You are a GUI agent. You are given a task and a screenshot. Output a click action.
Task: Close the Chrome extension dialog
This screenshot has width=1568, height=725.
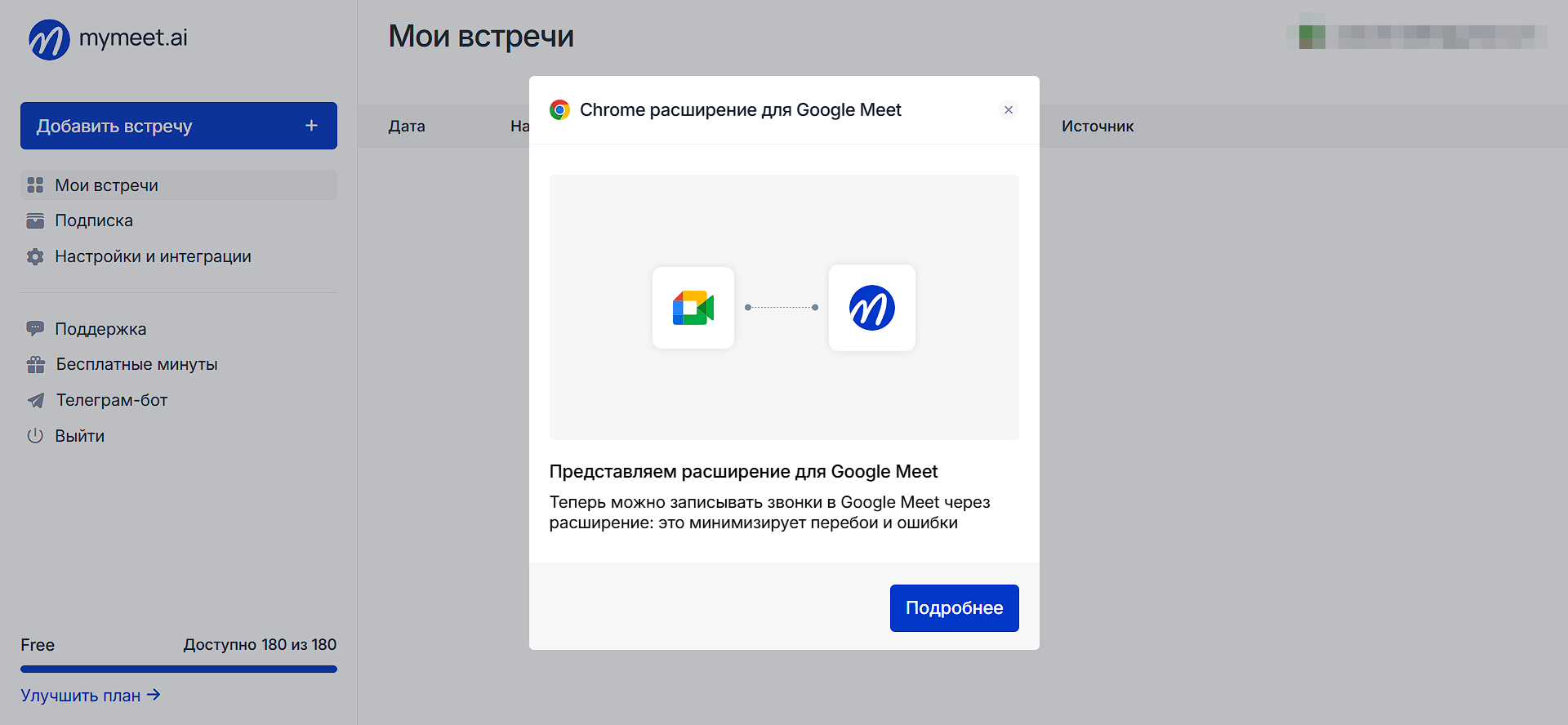pyautogui.click(x=1009, y=110)
